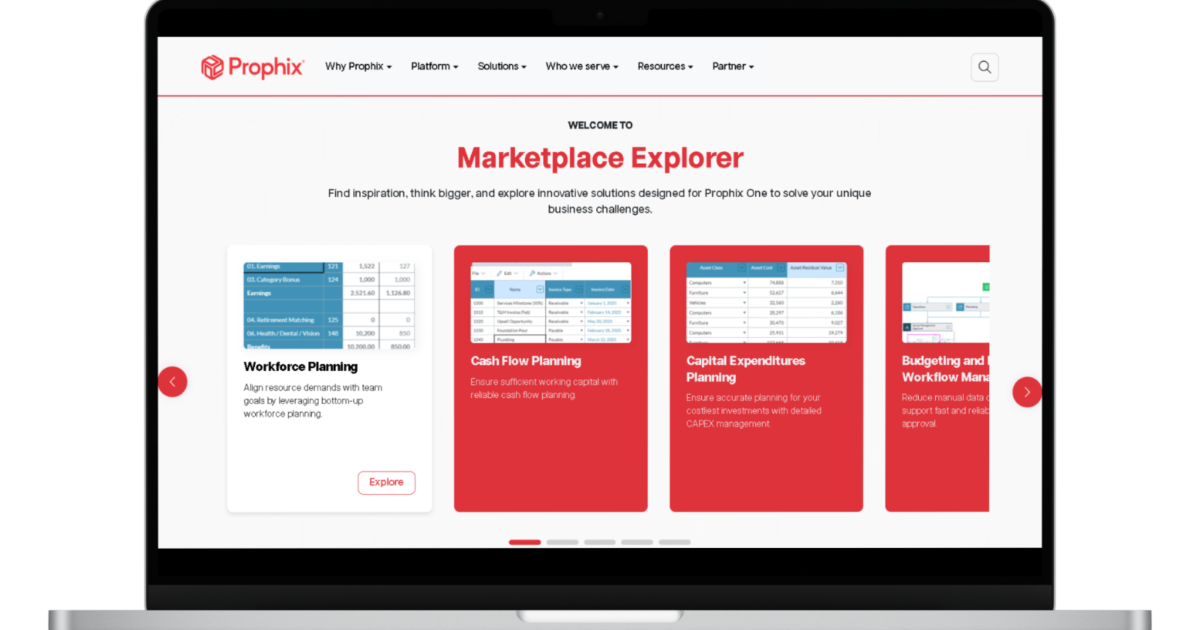The width and height of the screenshot is (1200, 630).
Task: Open the File dropdown in Cash Flow preview
Action: (x=477, y=273)
